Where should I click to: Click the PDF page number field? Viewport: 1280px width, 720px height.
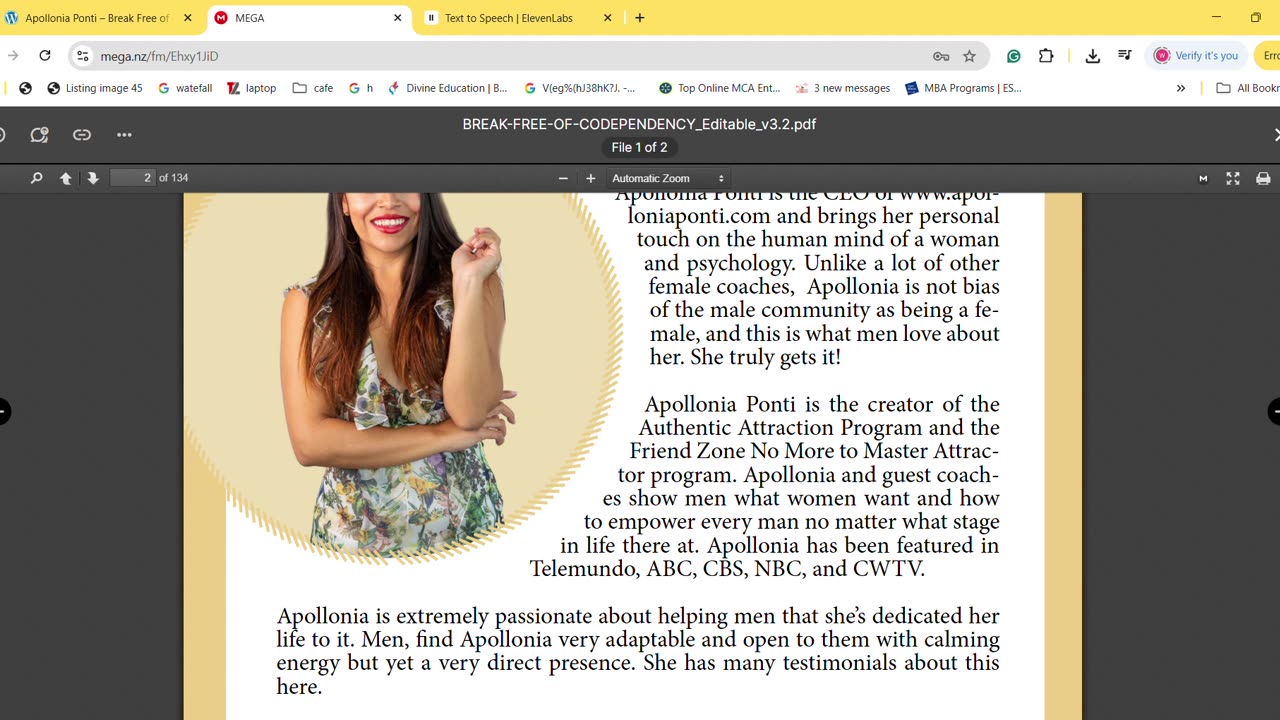tap(133, 178)
